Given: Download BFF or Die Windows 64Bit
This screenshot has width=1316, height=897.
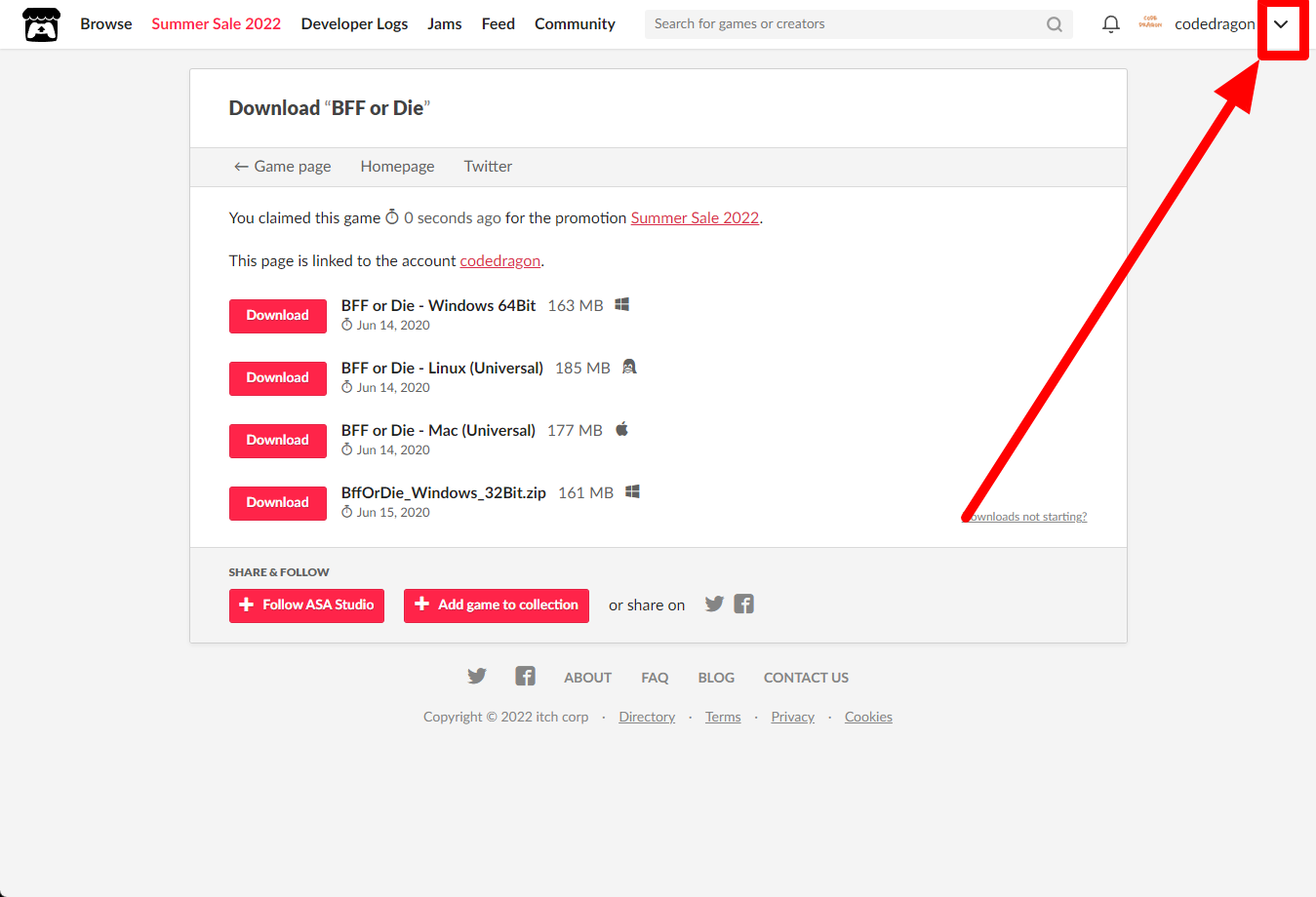Looking at the screenshot, I should (x=278, y=316).
